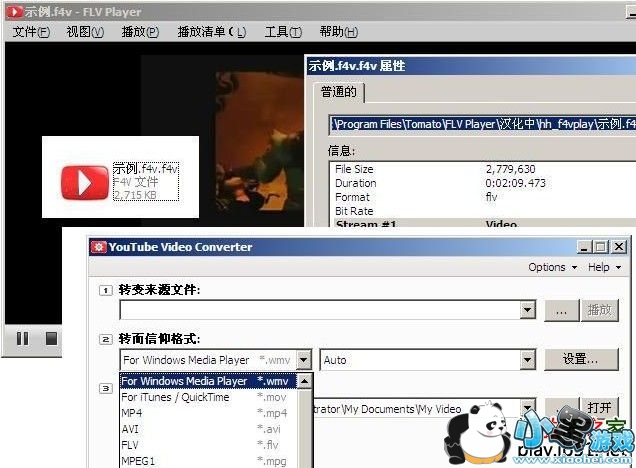This screenshot has width=636, height=468.
Task: Switch to the 普通的 tab in properties
Action: click(x=339, y=92)
